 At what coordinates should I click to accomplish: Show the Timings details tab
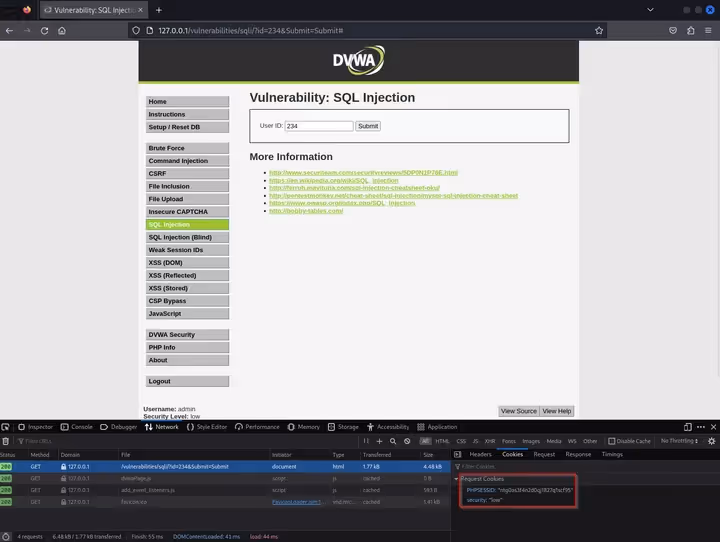click(x=612, y=454)
